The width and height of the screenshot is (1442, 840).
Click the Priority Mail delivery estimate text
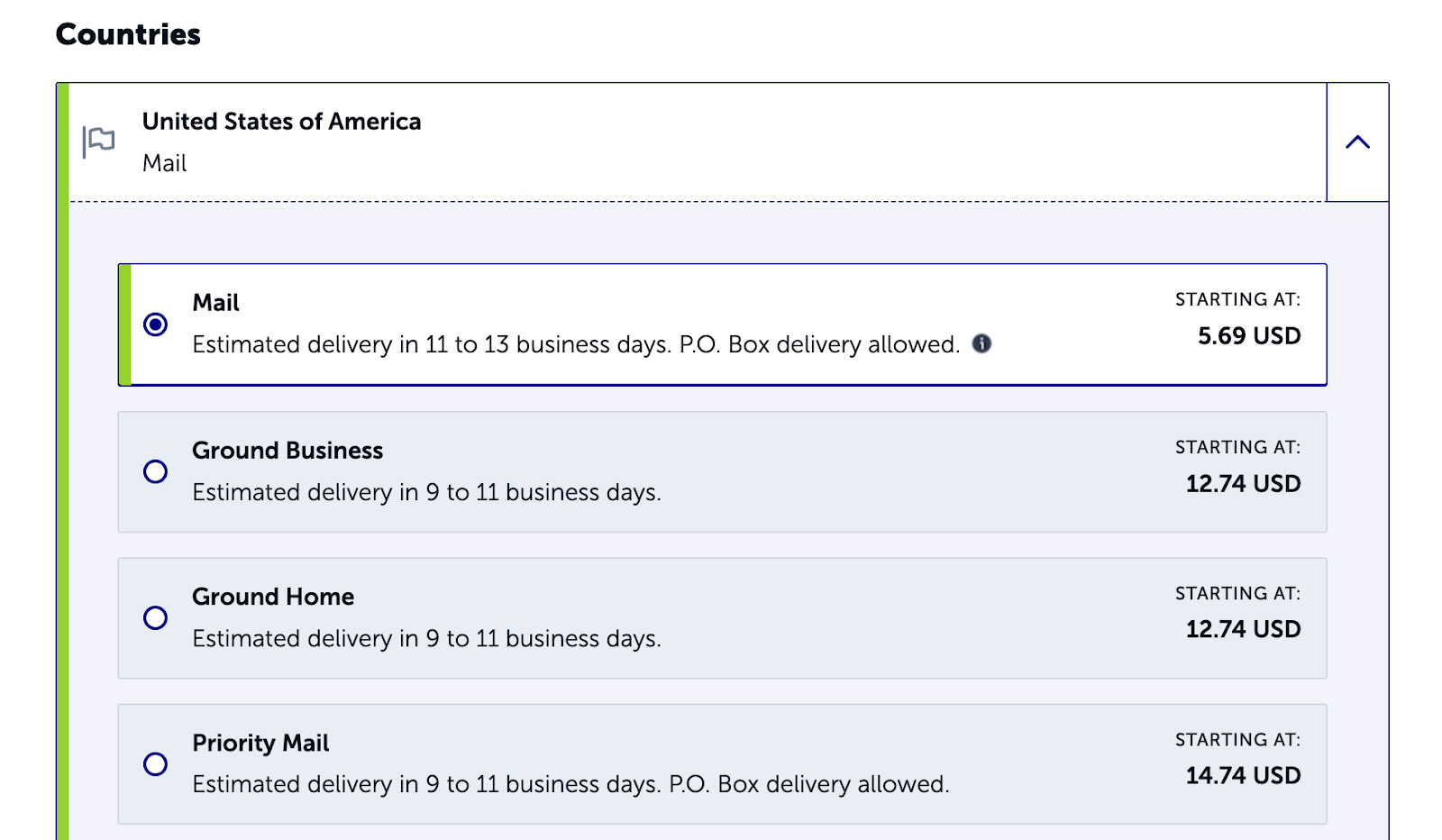[570, 784]
